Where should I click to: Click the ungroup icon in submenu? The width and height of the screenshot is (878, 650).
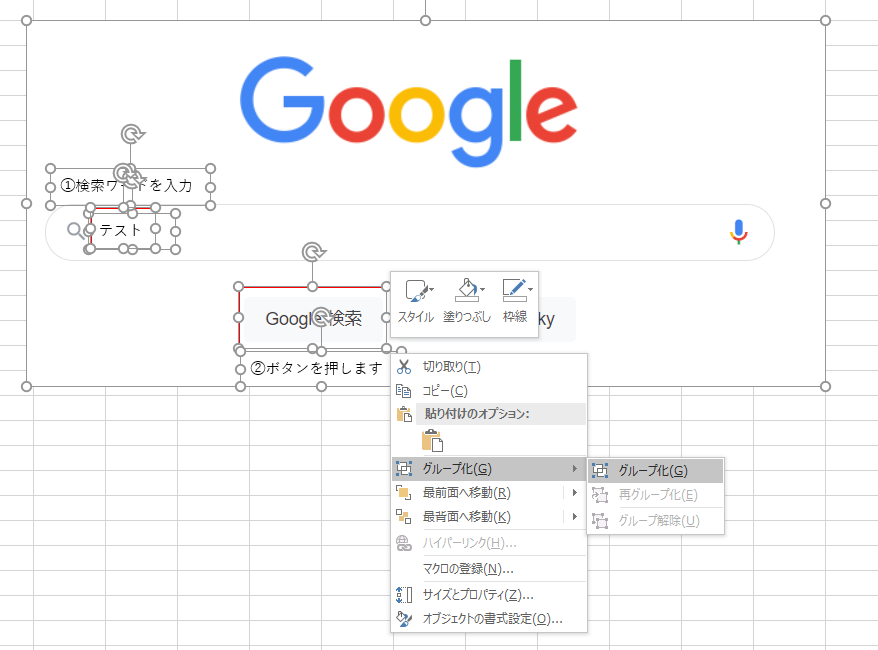point(600,521)
